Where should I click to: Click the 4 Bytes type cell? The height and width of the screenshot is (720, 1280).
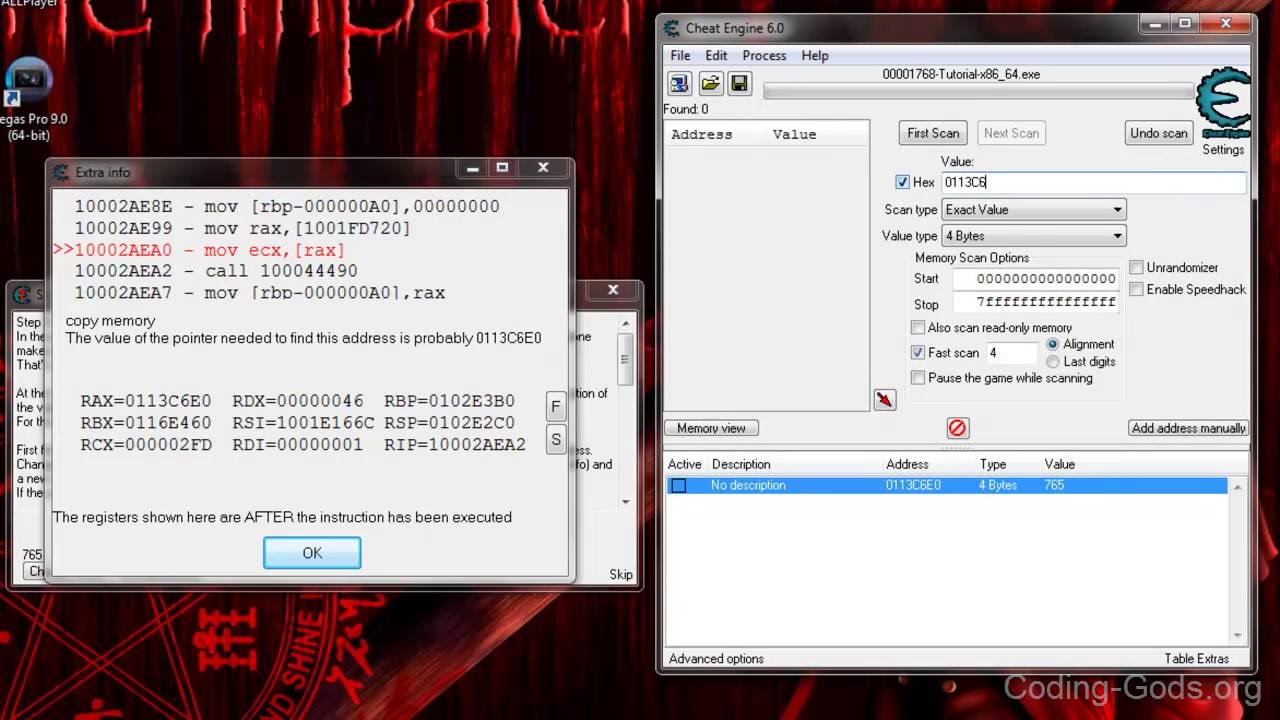pos(998,485)
